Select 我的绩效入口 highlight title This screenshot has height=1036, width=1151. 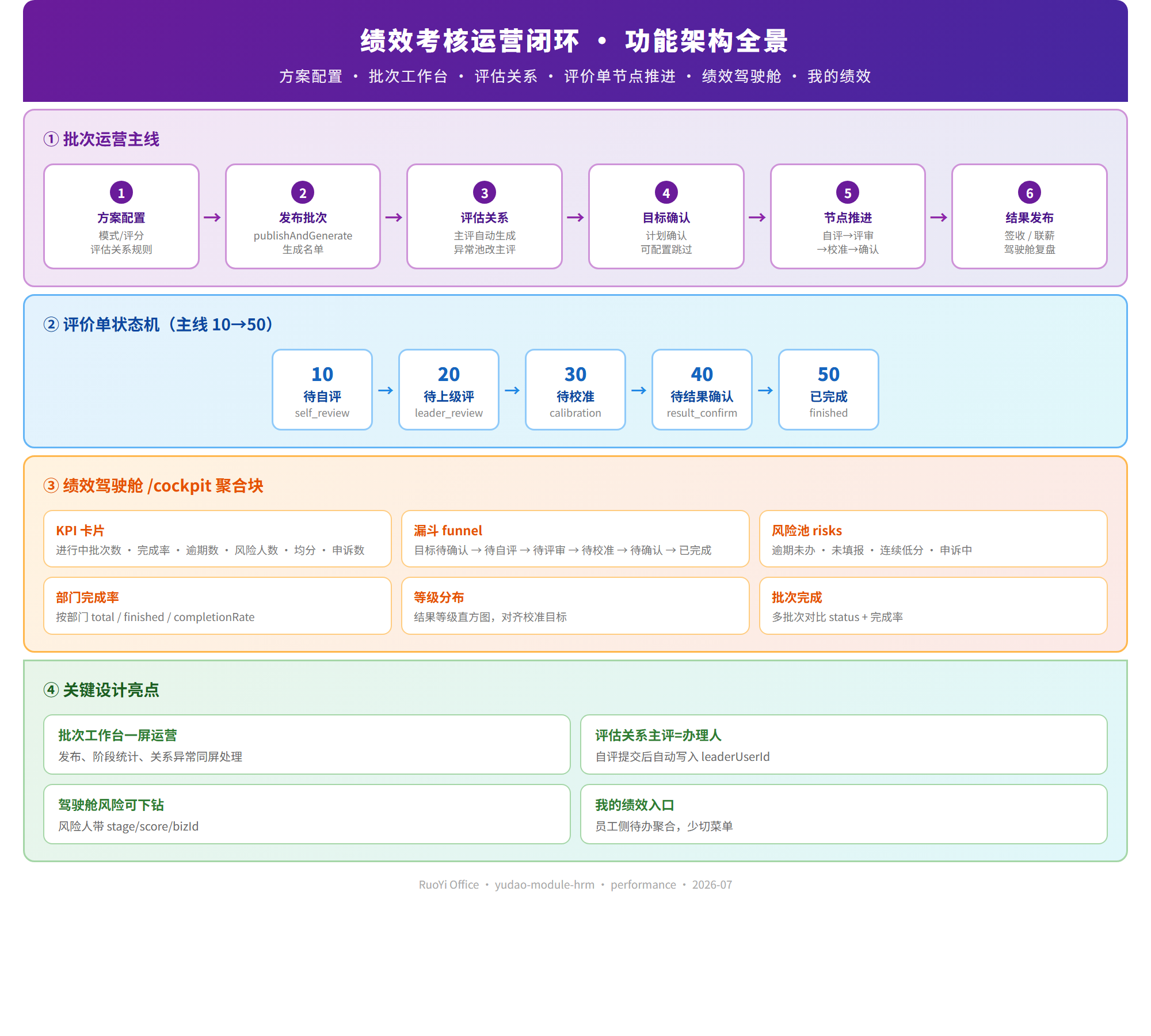pyautogui.click(x=635, y=805)
